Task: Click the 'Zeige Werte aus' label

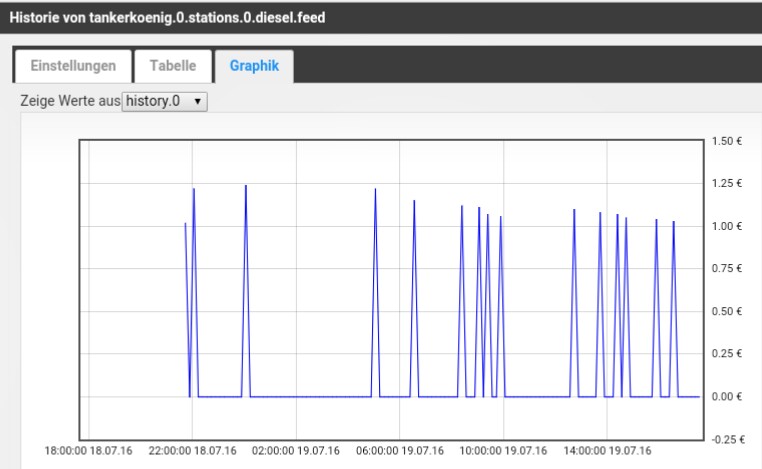Action: (x=69, y=101)
